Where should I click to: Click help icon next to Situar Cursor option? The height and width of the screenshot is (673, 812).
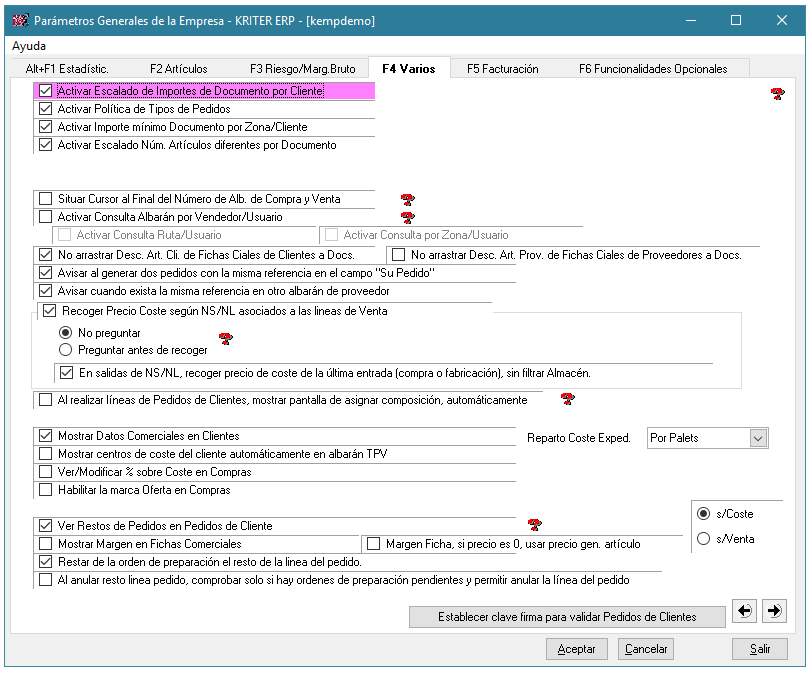point(407,200)
